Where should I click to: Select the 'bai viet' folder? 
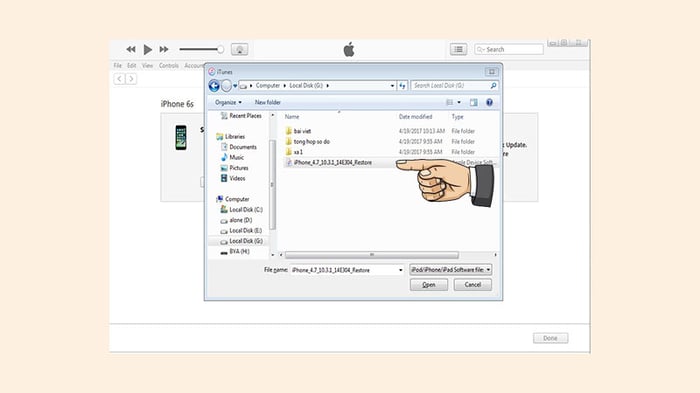click(x=298, y=131)
